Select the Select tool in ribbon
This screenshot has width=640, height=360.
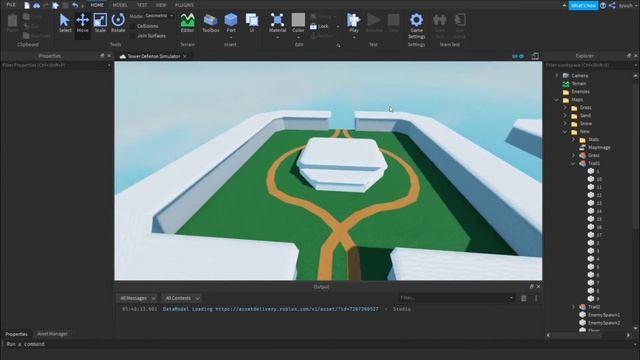[x=64, y=23]
